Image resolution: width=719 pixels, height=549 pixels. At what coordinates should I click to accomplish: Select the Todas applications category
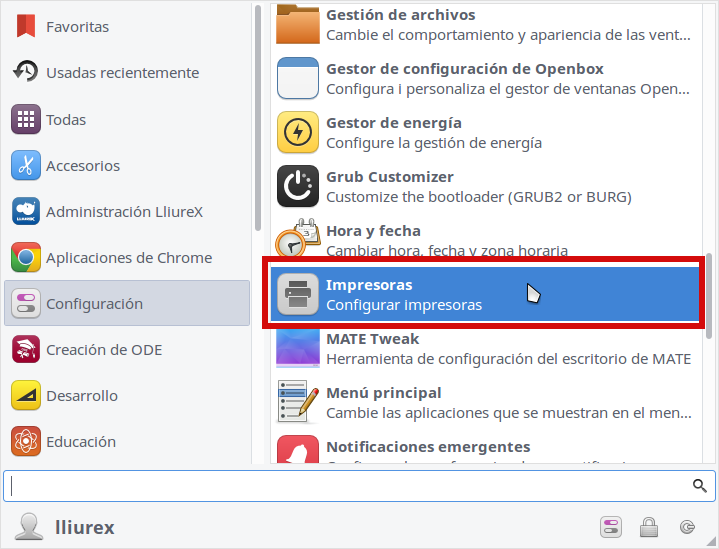[x=127, y=119]
